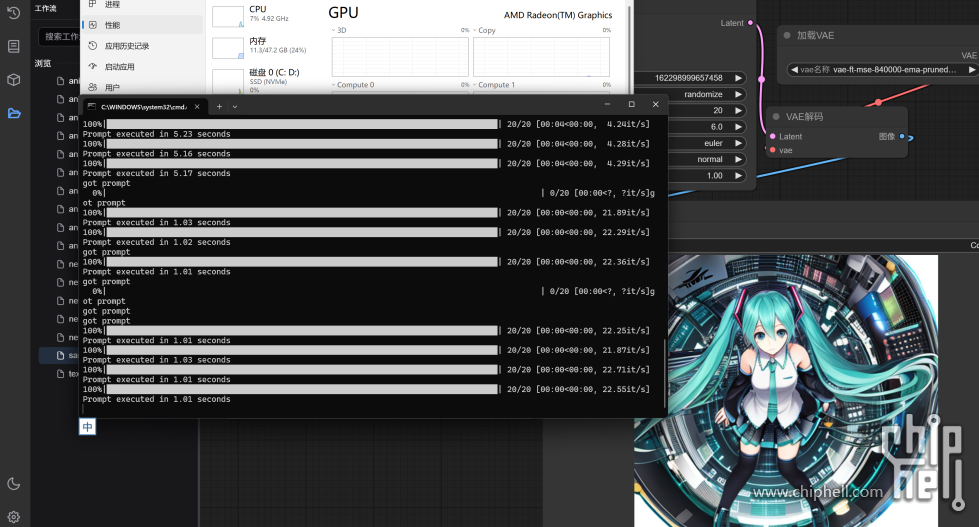Open the model library cube icon

coord(14,79)
